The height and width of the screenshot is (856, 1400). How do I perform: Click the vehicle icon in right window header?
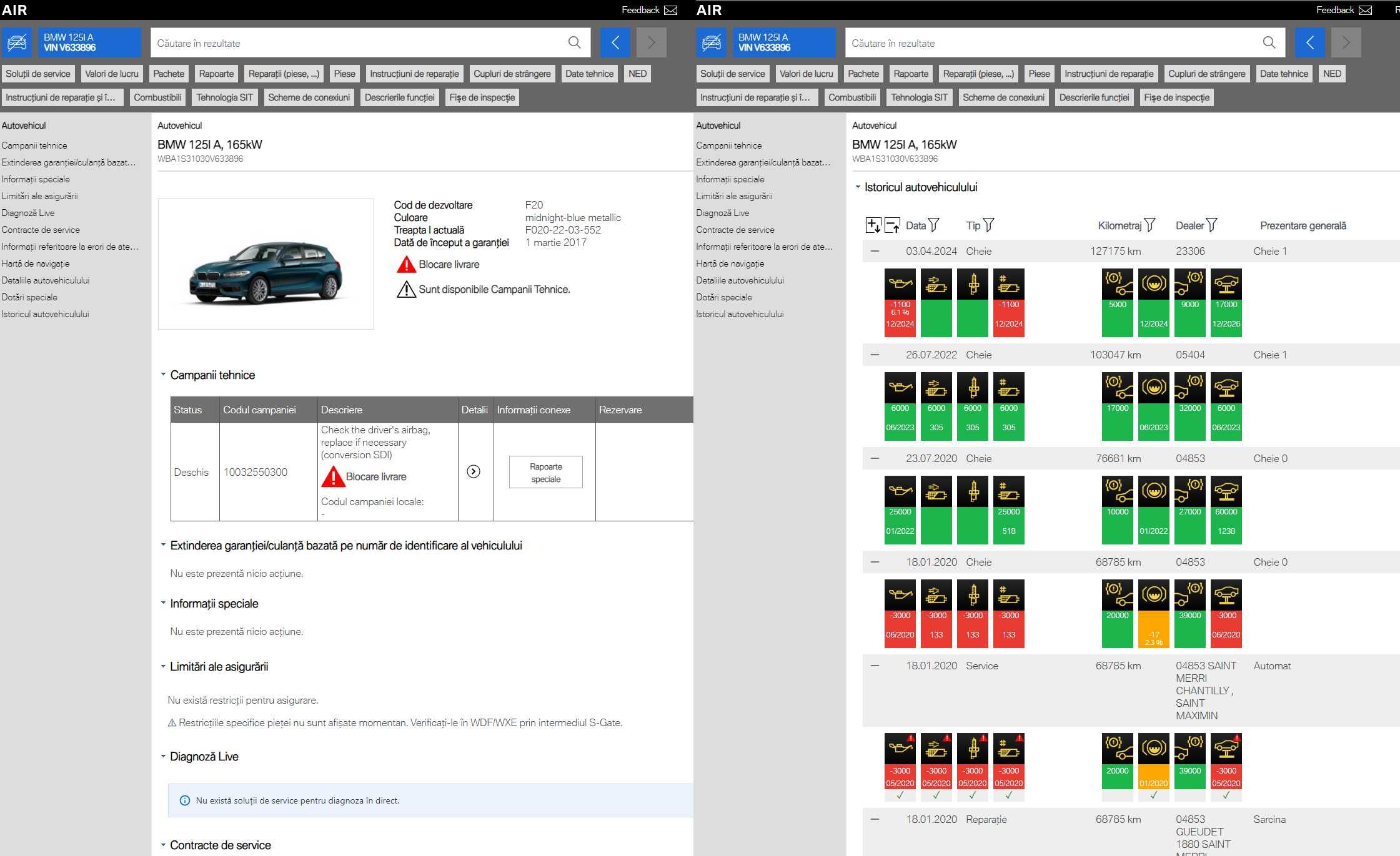[x=712, y=42]
